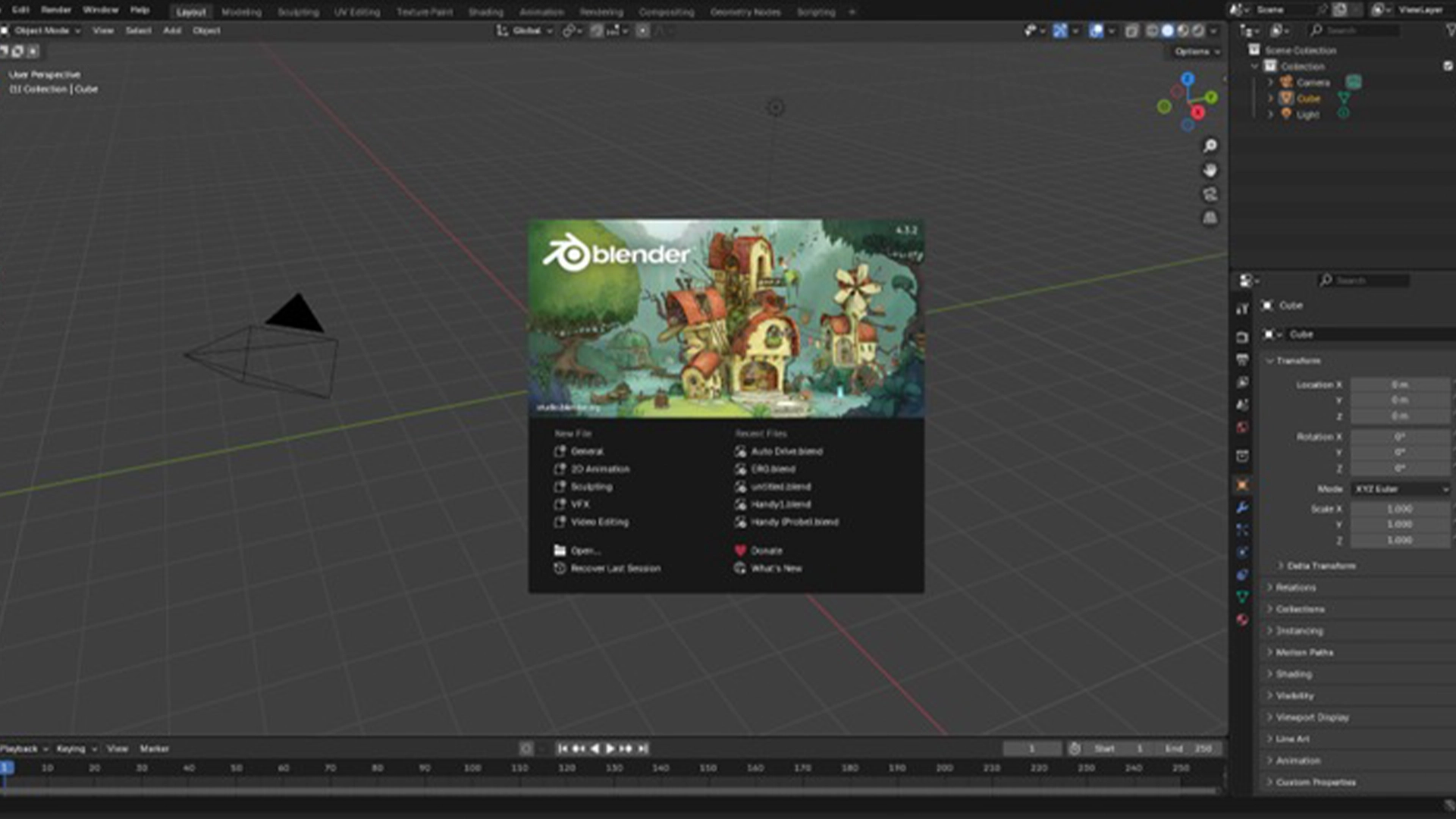1456x819 pixels.
Task: Open the Render properties tab icon
Action: [1242, 337]
